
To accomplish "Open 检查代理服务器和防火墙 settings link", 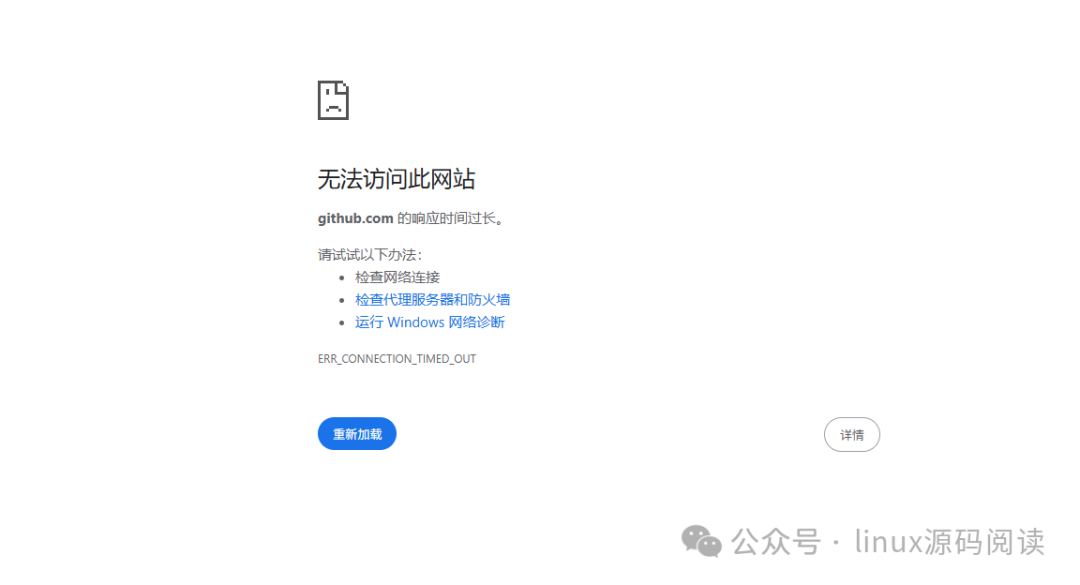I will (432, 299).
